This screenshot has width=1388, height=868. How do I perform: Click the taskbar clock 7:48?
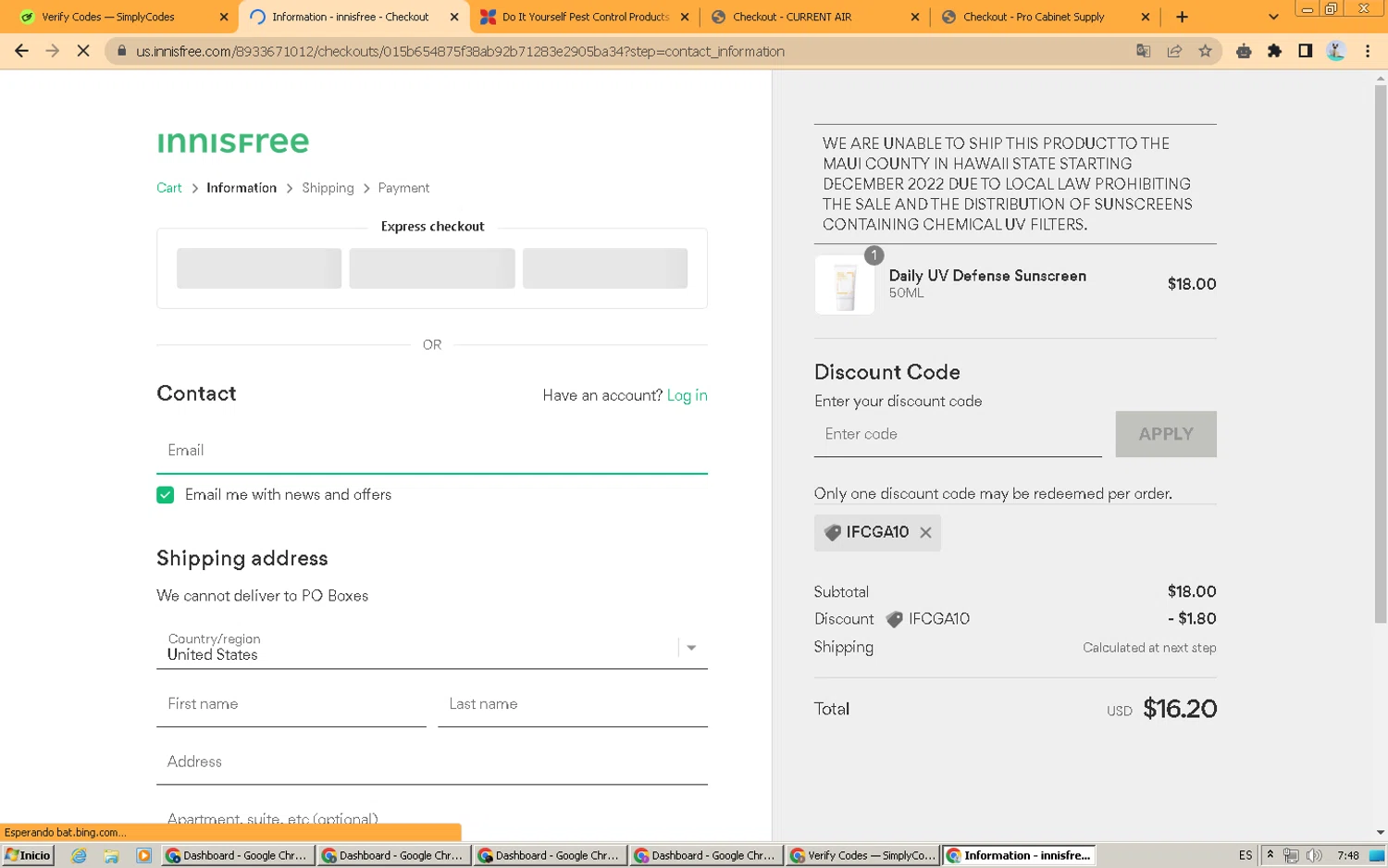(1348, 856)
